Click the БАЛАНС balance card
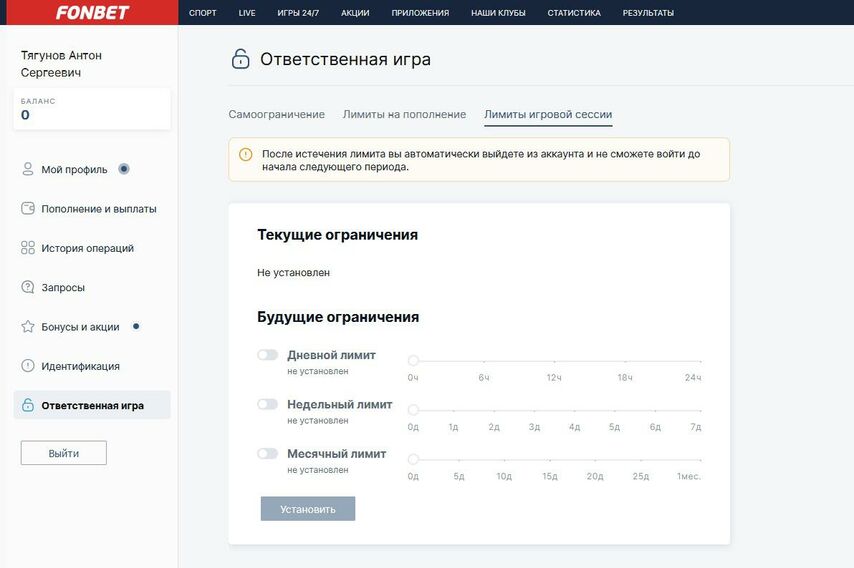The image size is (854, 568). 92,109
